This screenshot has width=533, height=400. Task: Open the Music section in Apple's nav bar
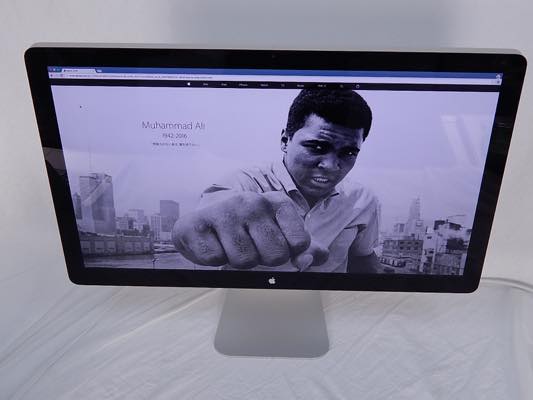click(x=300, y=86)
